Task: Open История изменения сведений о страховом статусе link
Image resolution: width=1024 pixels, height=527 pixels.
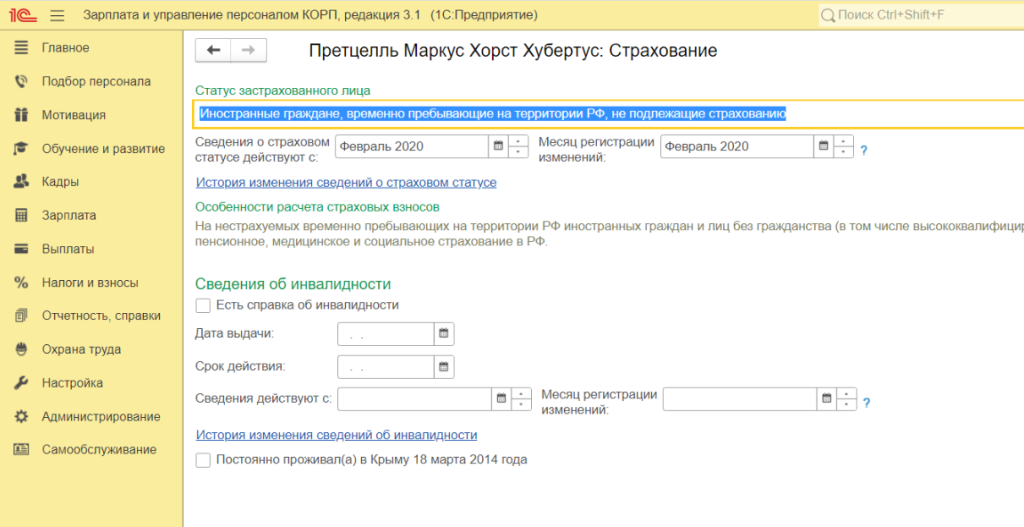Action: 346,183
